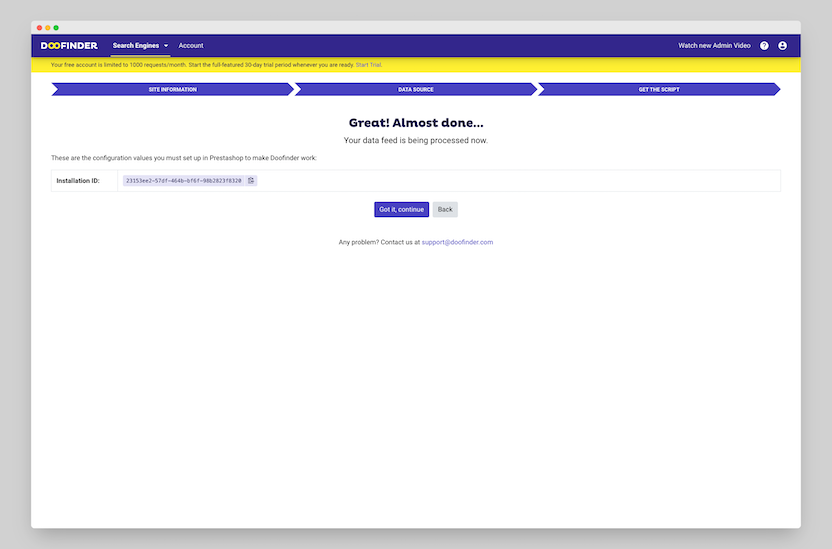Go to Data Source step
Screen dimensions: 832x549
coord(415,89)
